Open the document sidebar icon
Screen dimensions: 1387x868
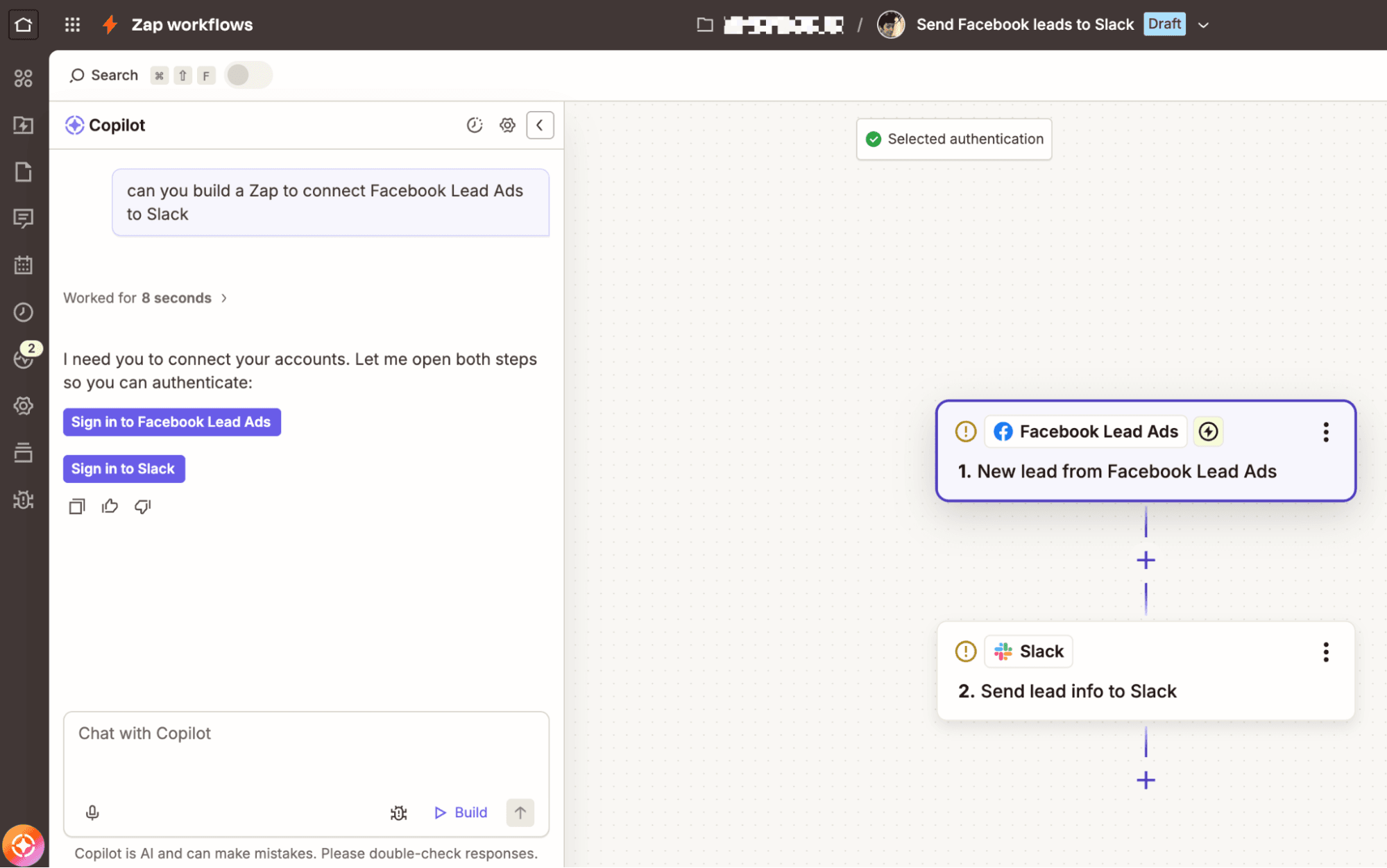(x=24, y=171)
